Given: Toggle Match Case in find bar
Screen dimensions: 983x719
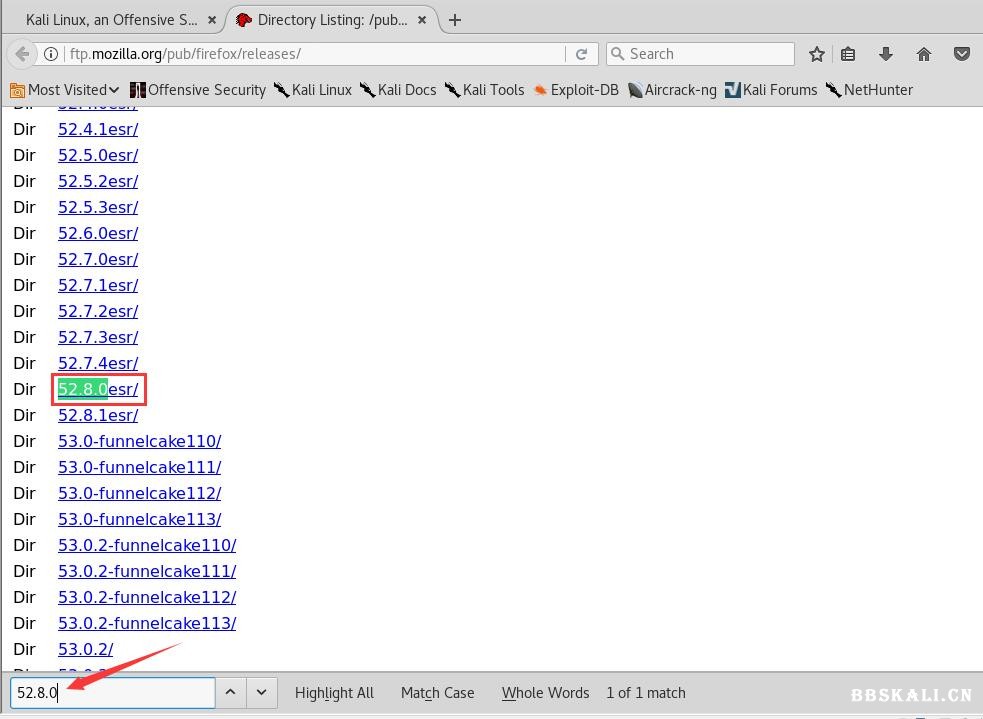Looking at the screenshot, I should pos(437,692).
